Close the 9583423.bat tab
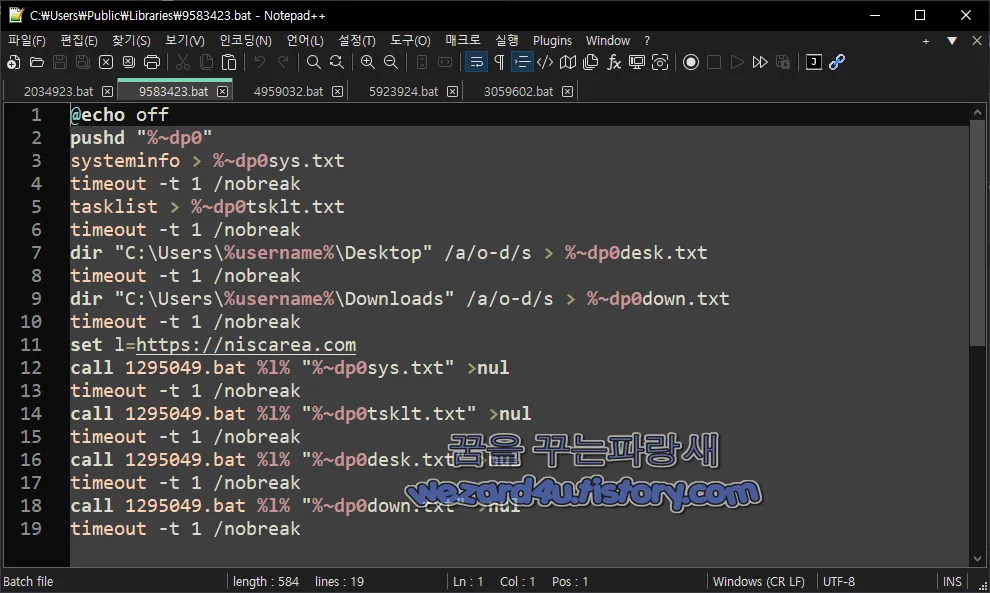This screenshot has height=593, width=990. pos(222,92)
